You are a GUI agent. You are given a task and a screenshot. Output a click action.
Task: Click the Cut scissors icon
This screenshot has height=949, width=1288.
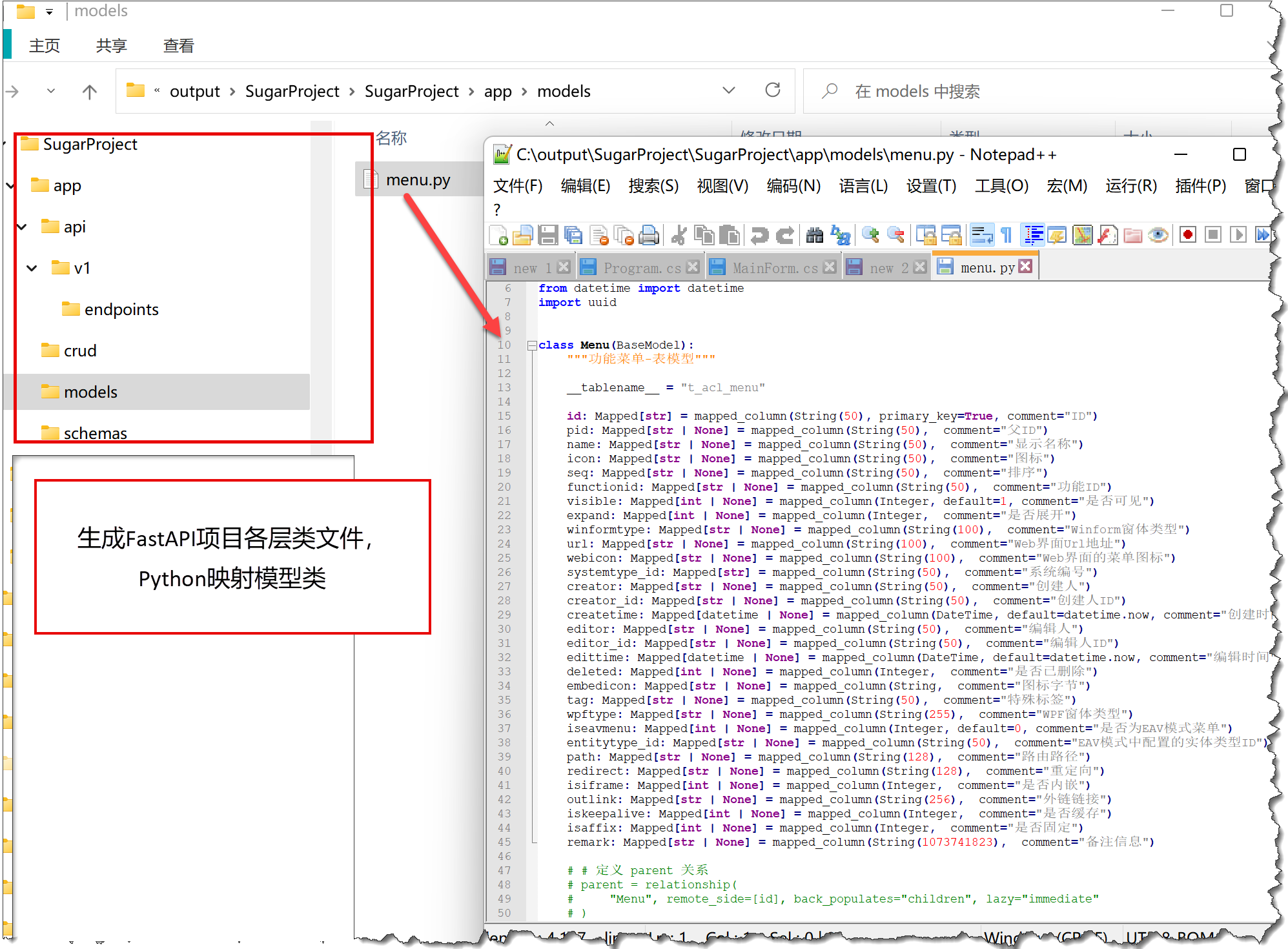679,236
